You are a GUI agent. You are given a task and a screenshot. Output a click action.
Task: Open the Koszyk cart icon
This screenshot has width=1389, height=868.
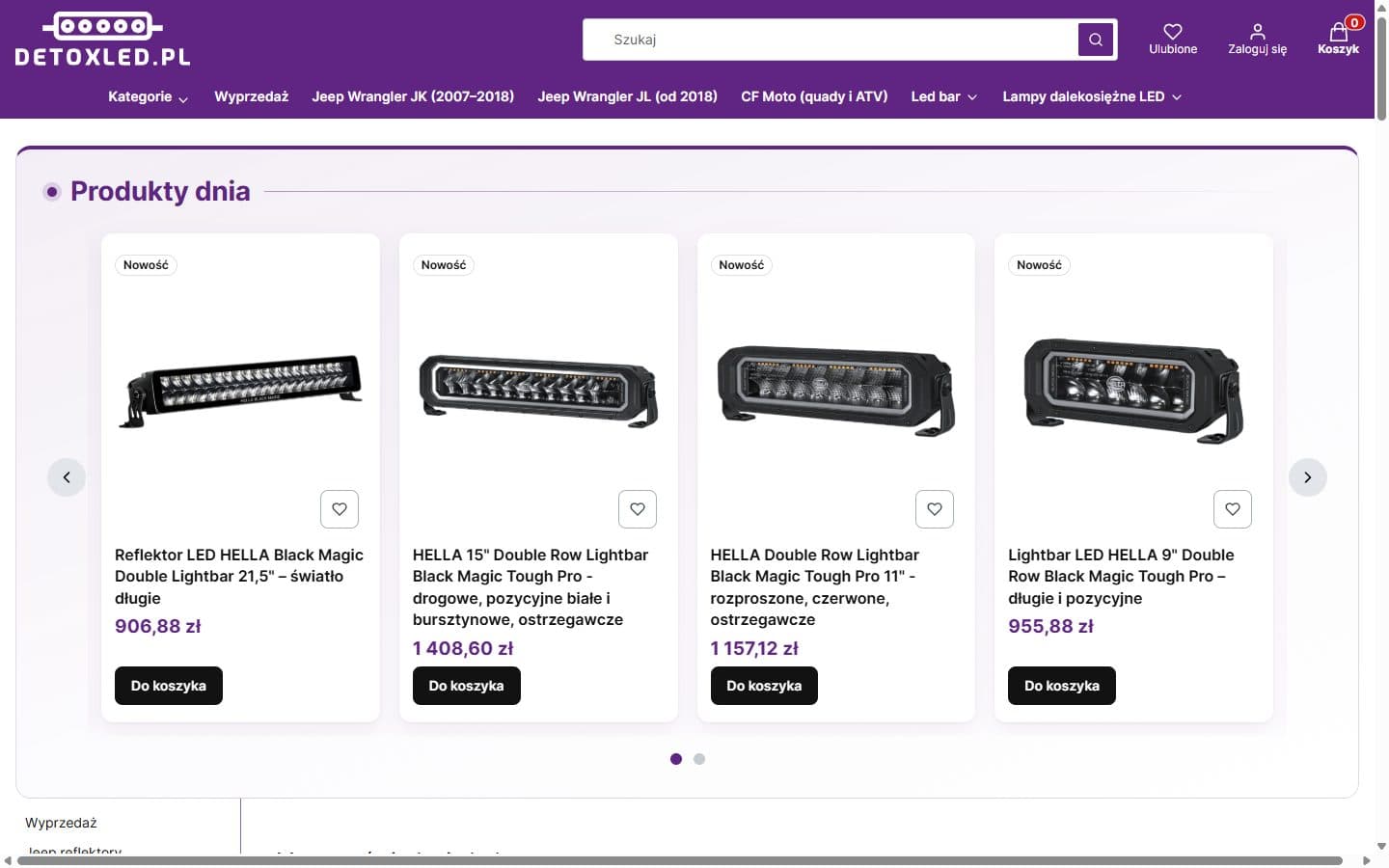1338,32
